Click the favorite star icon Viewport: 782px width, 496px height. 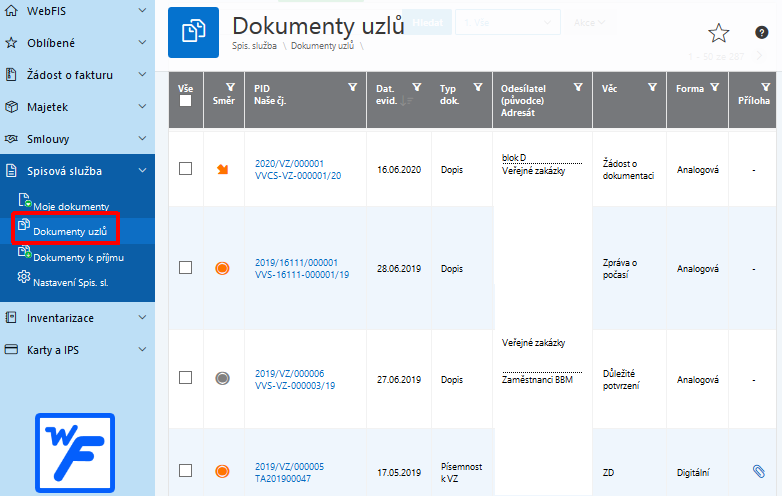click(x=718, y=33)
